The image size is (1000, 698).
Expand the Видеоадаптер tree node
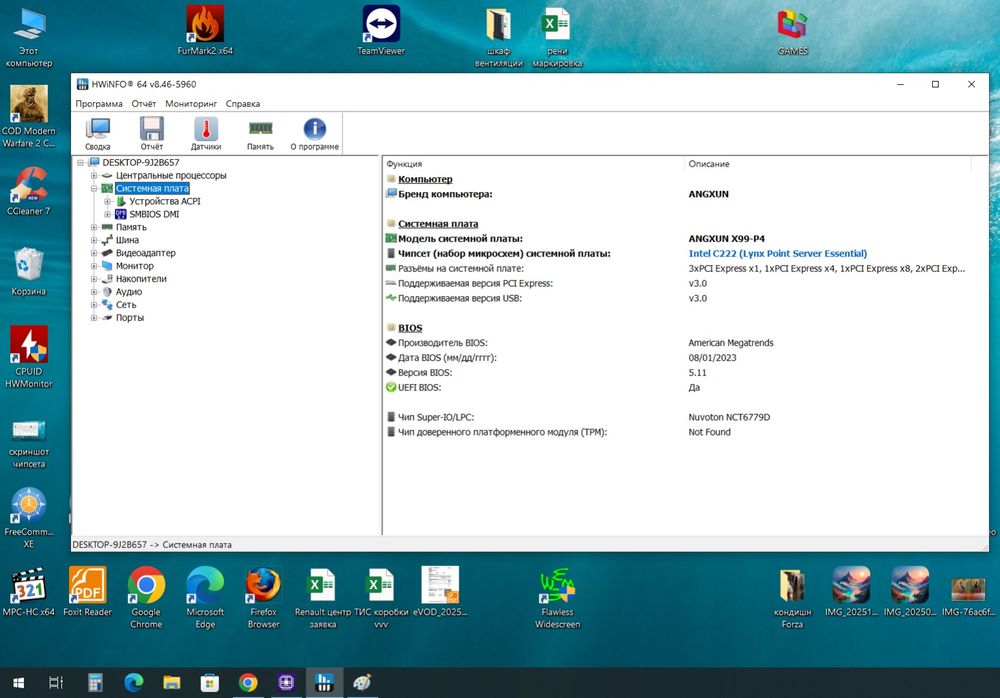pos(94,253)
